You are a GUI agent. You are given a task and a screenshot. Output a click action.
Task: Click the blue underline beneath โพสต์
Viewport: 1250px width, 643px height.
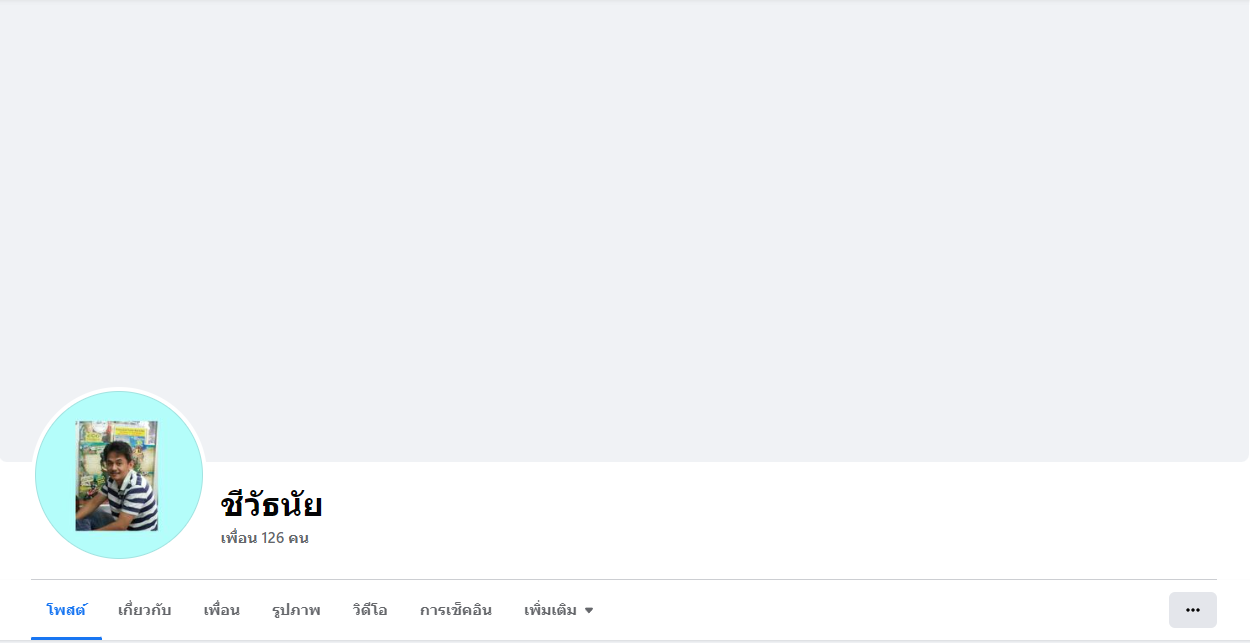tap(66, 638)
